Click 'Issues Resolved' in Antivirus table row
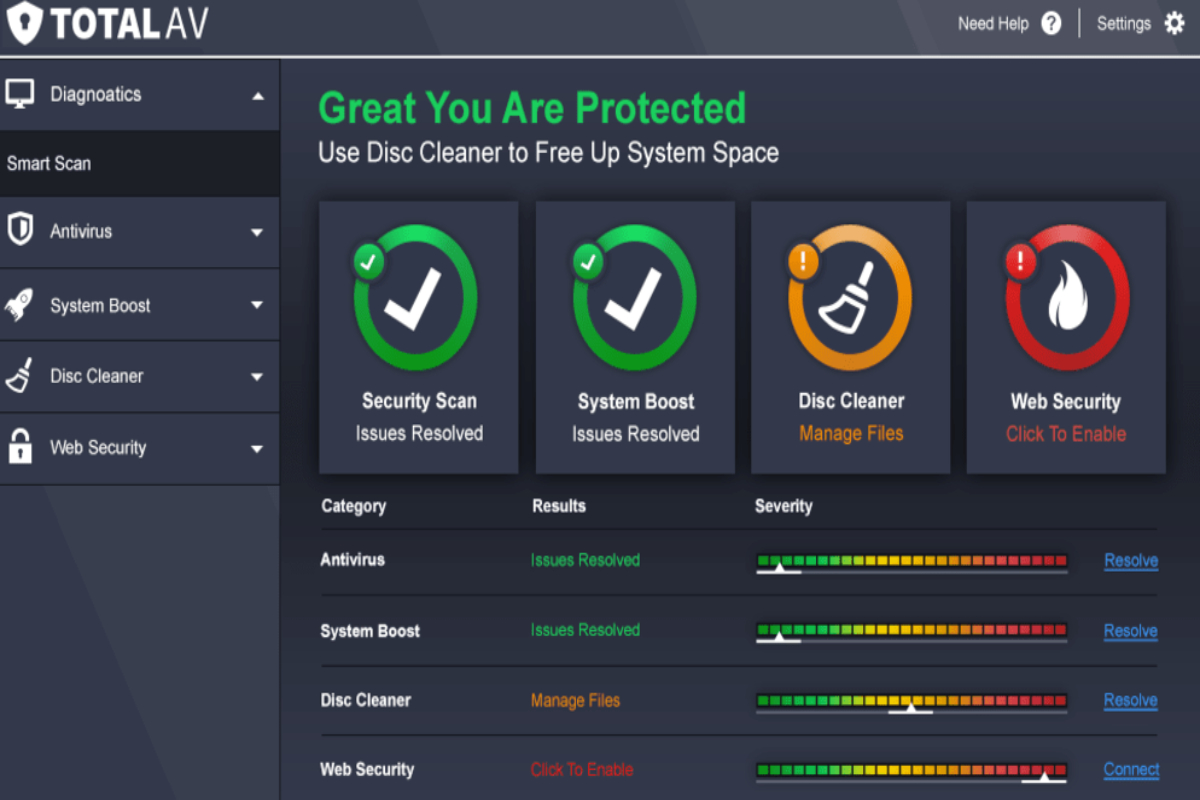 coord(585,560)
